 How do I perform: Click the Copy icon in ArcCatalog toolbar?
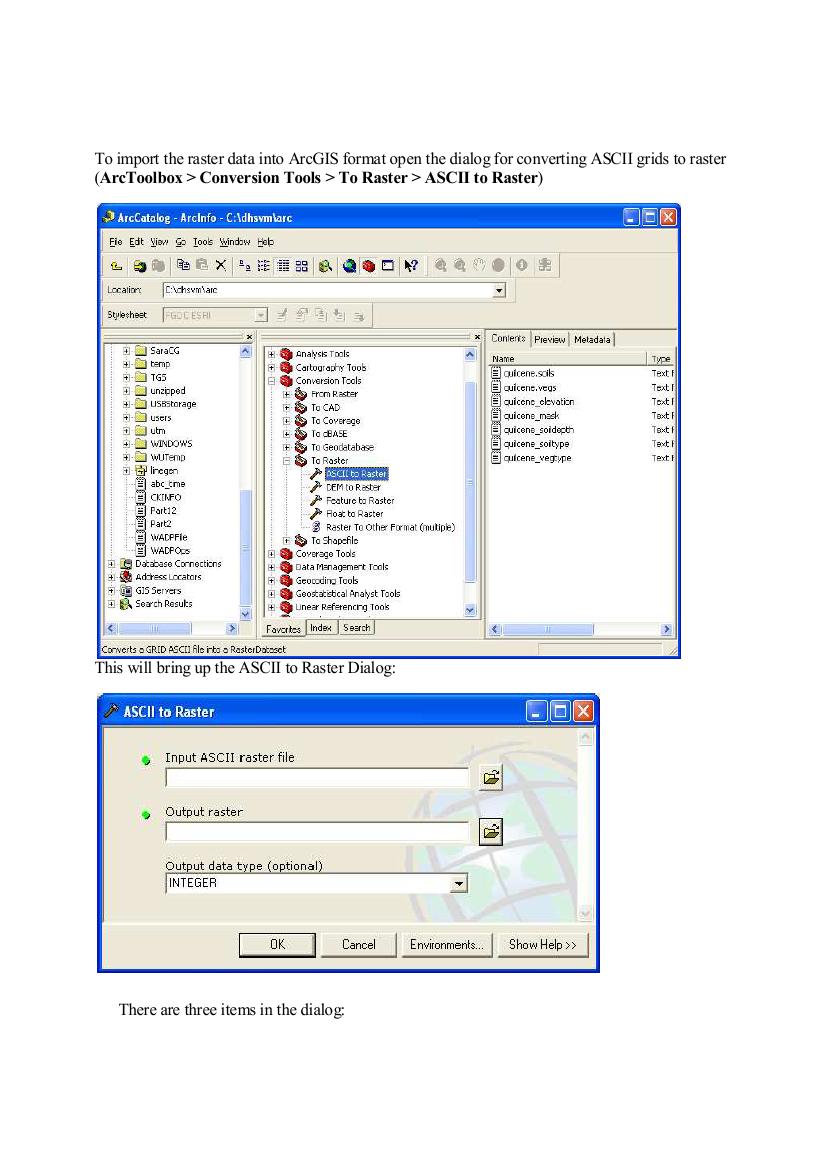pyautogui.click(x=183, y=265)
